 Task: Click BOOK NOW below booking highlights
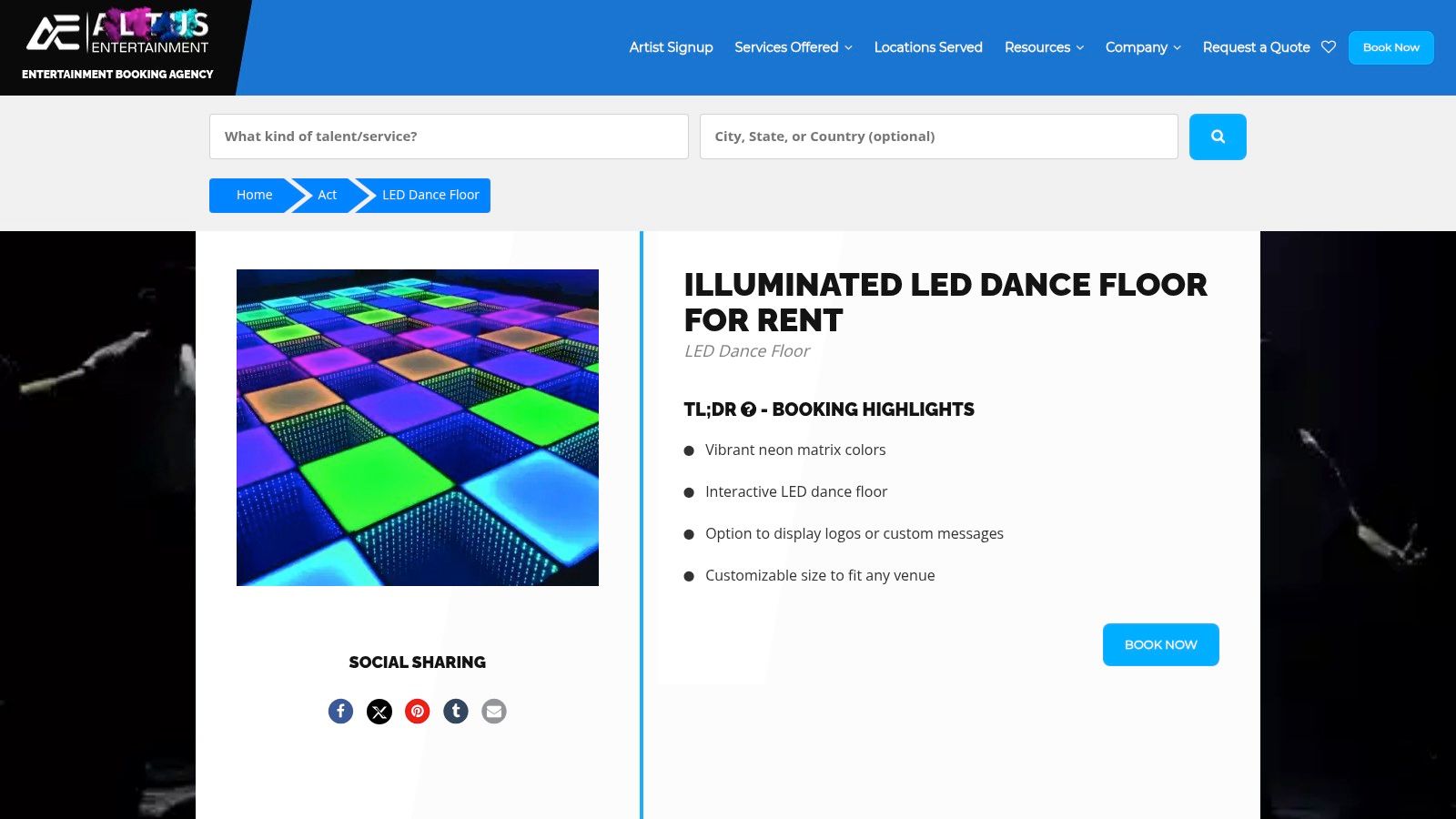point(1160,644)
